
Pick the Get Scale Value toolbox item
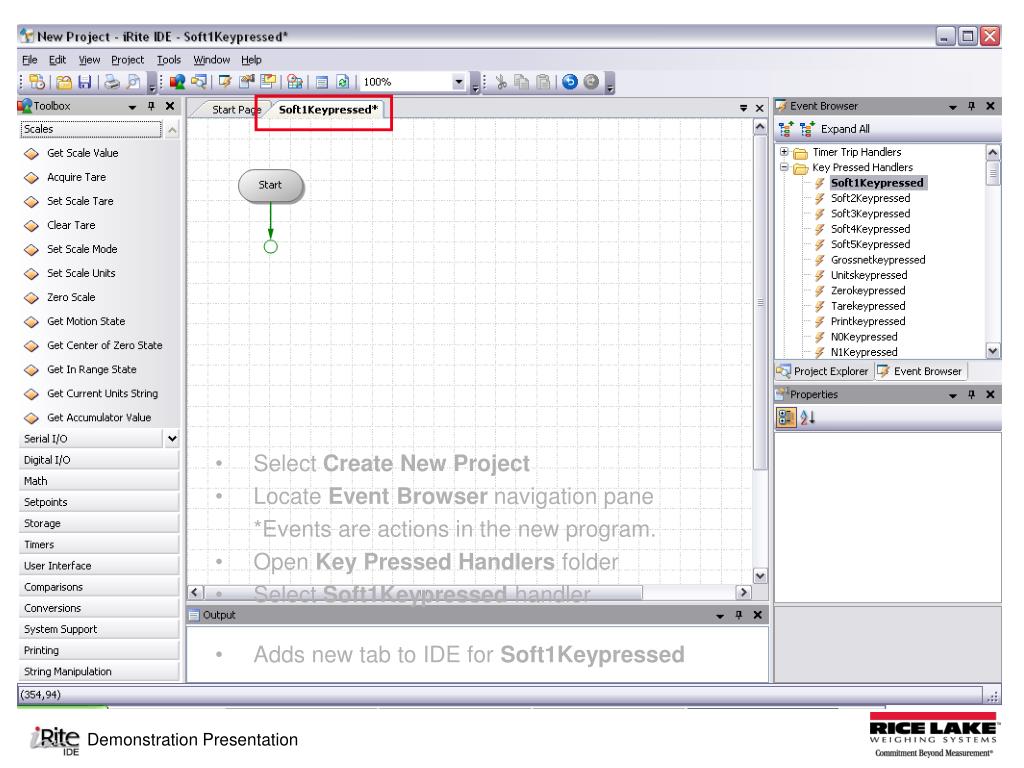(x=82, y=153)
